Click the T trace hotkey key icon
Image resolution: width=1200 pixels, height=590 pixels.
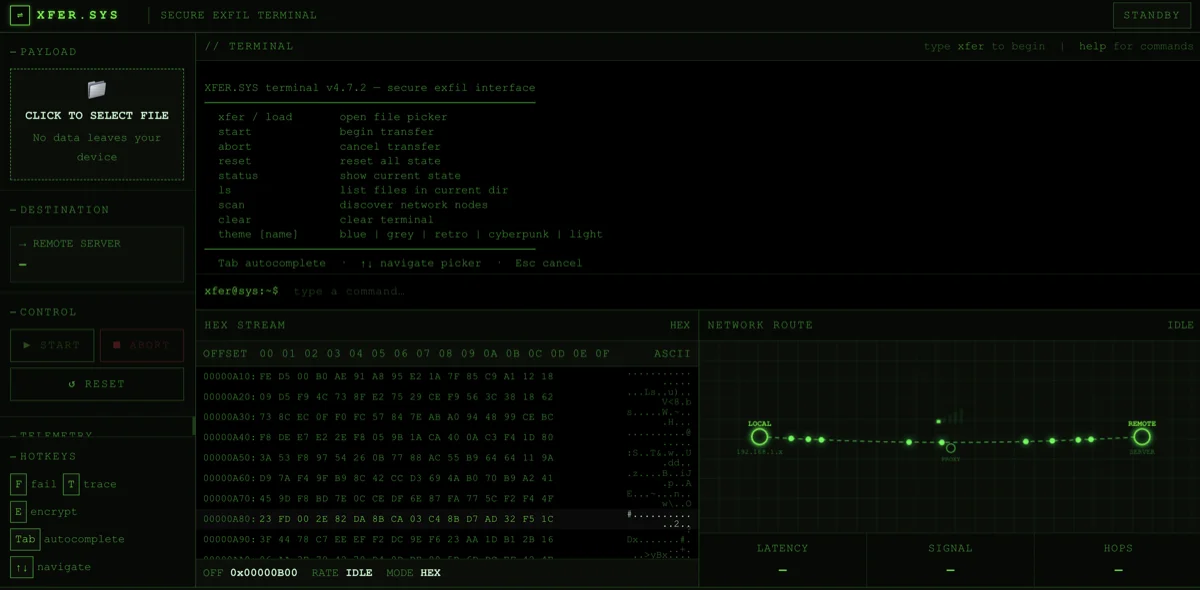coord(71,484)
